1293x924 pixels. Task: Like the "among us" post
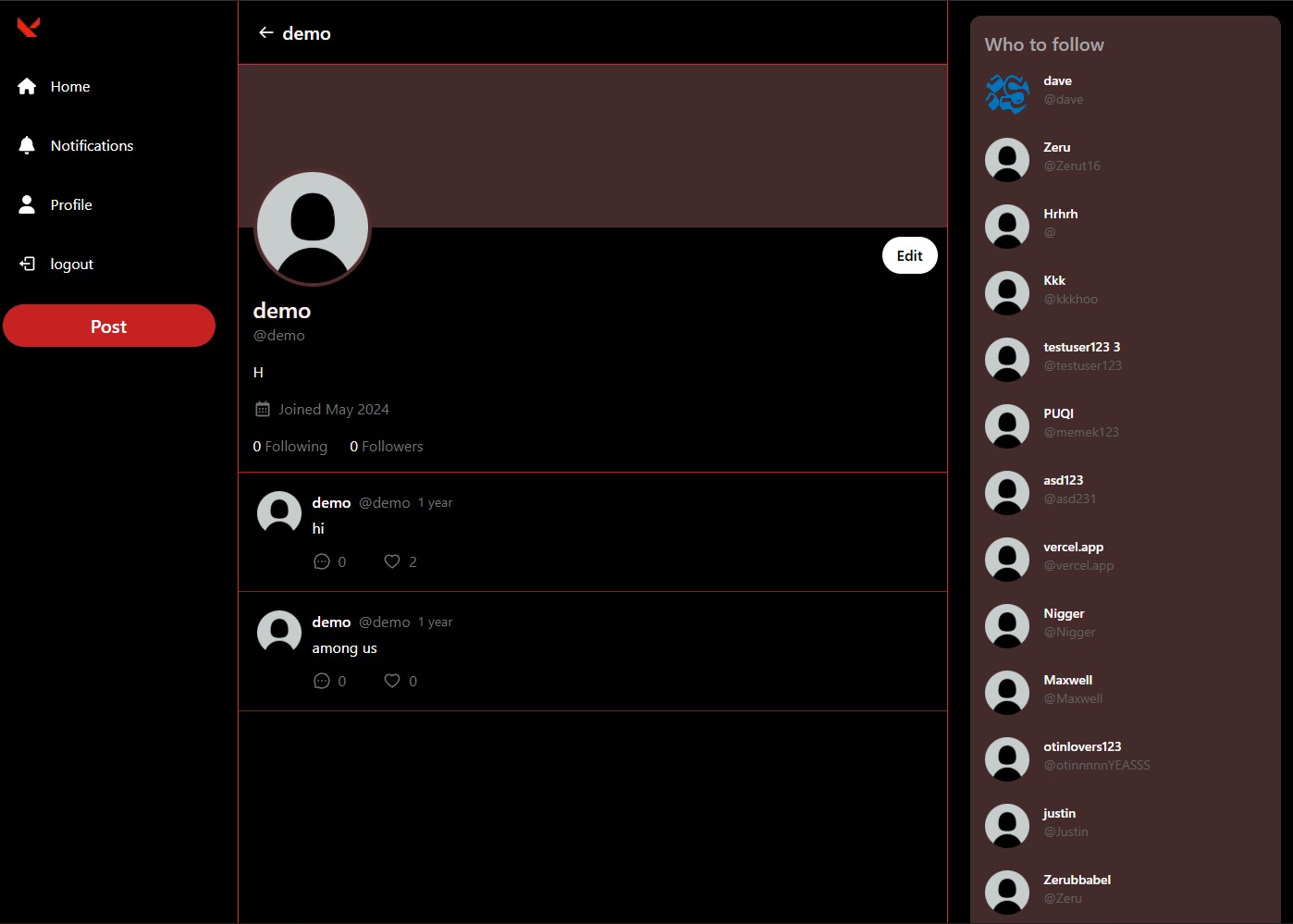(392, 681)
